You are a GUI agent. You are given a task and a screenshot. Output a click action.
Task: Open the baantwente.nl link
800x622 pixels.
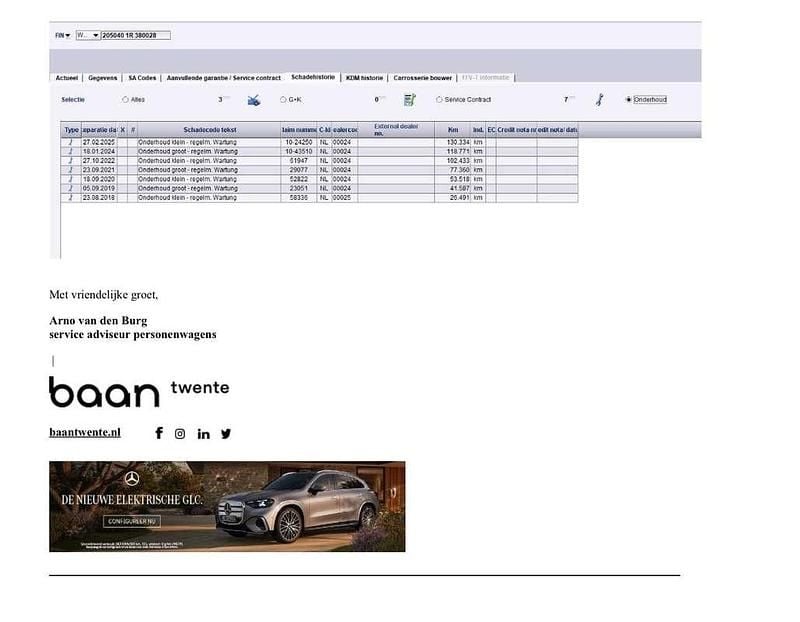[x=85, y=432]
